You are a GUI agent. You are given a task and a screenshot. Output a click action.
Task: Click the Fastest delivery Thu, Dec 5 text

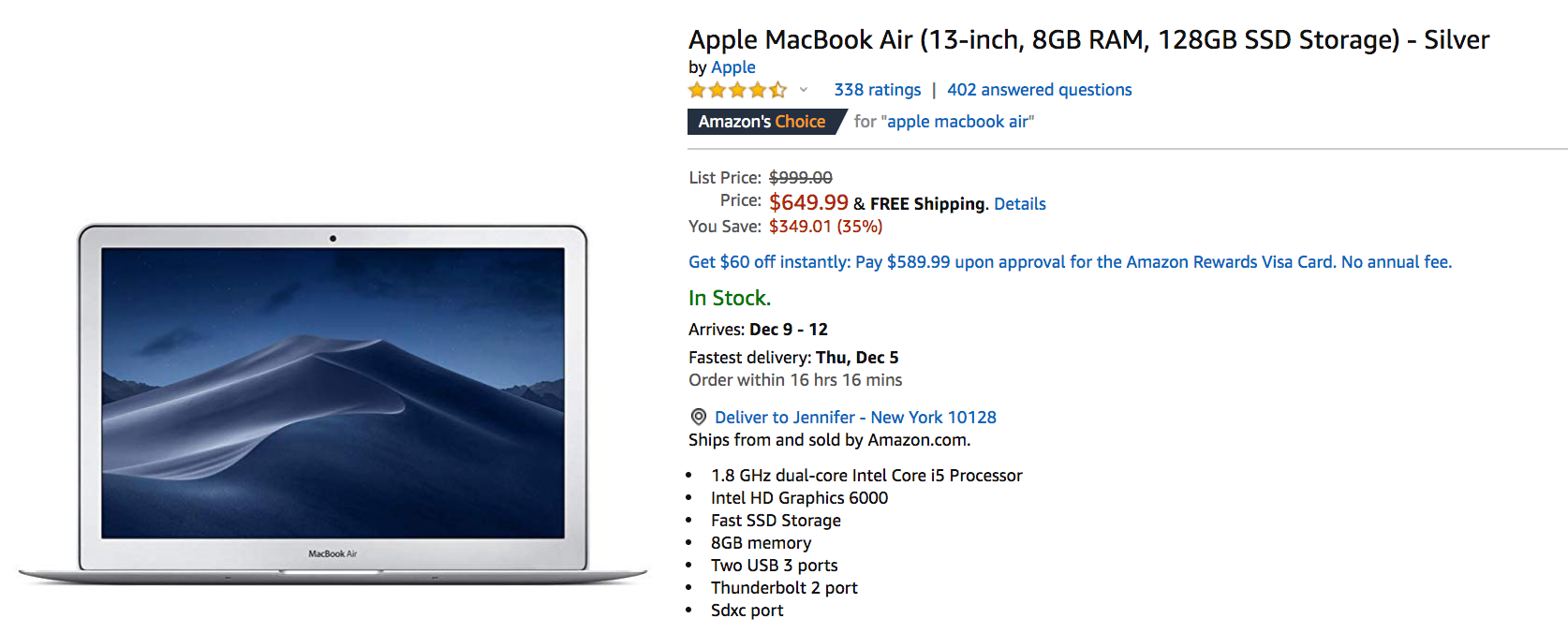coord(793,358)
